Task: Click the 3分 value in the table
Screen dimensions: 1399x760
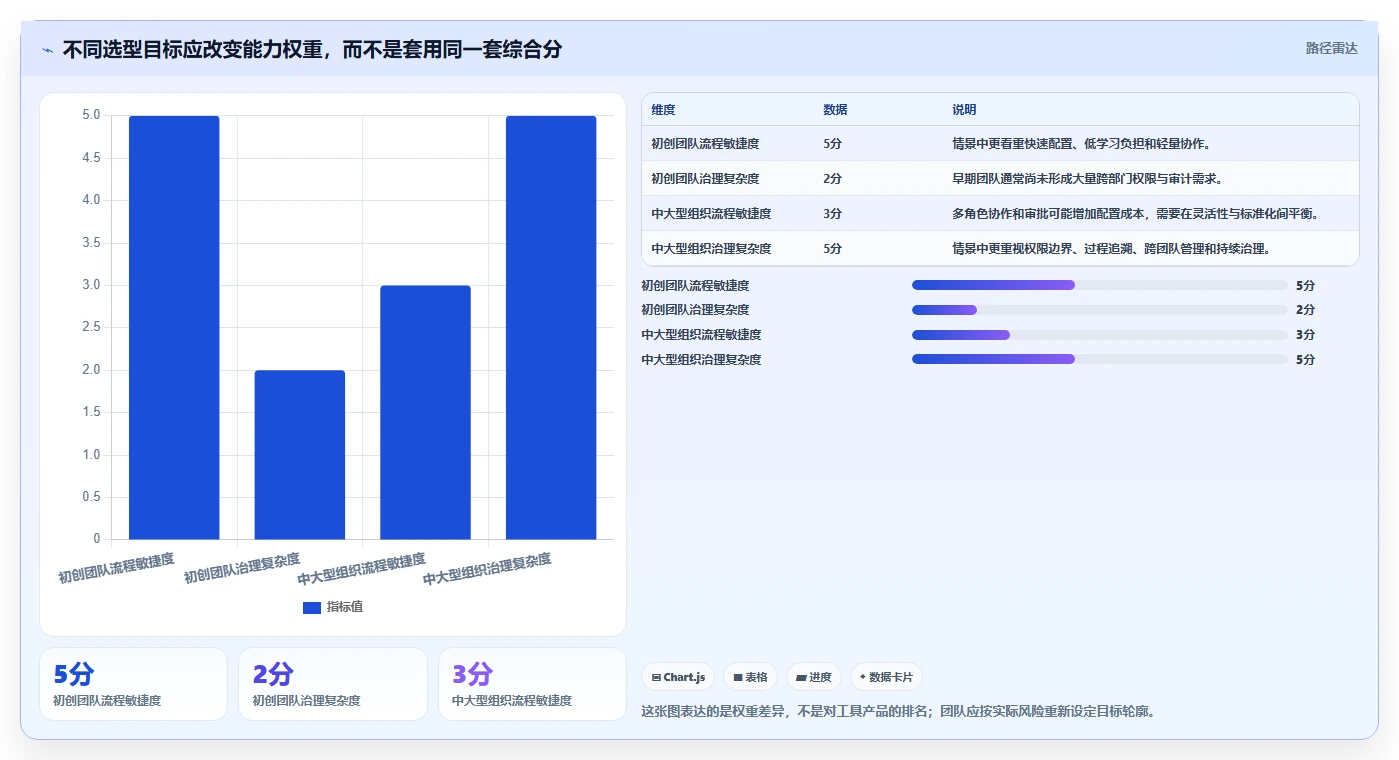Action: (832, 214)
